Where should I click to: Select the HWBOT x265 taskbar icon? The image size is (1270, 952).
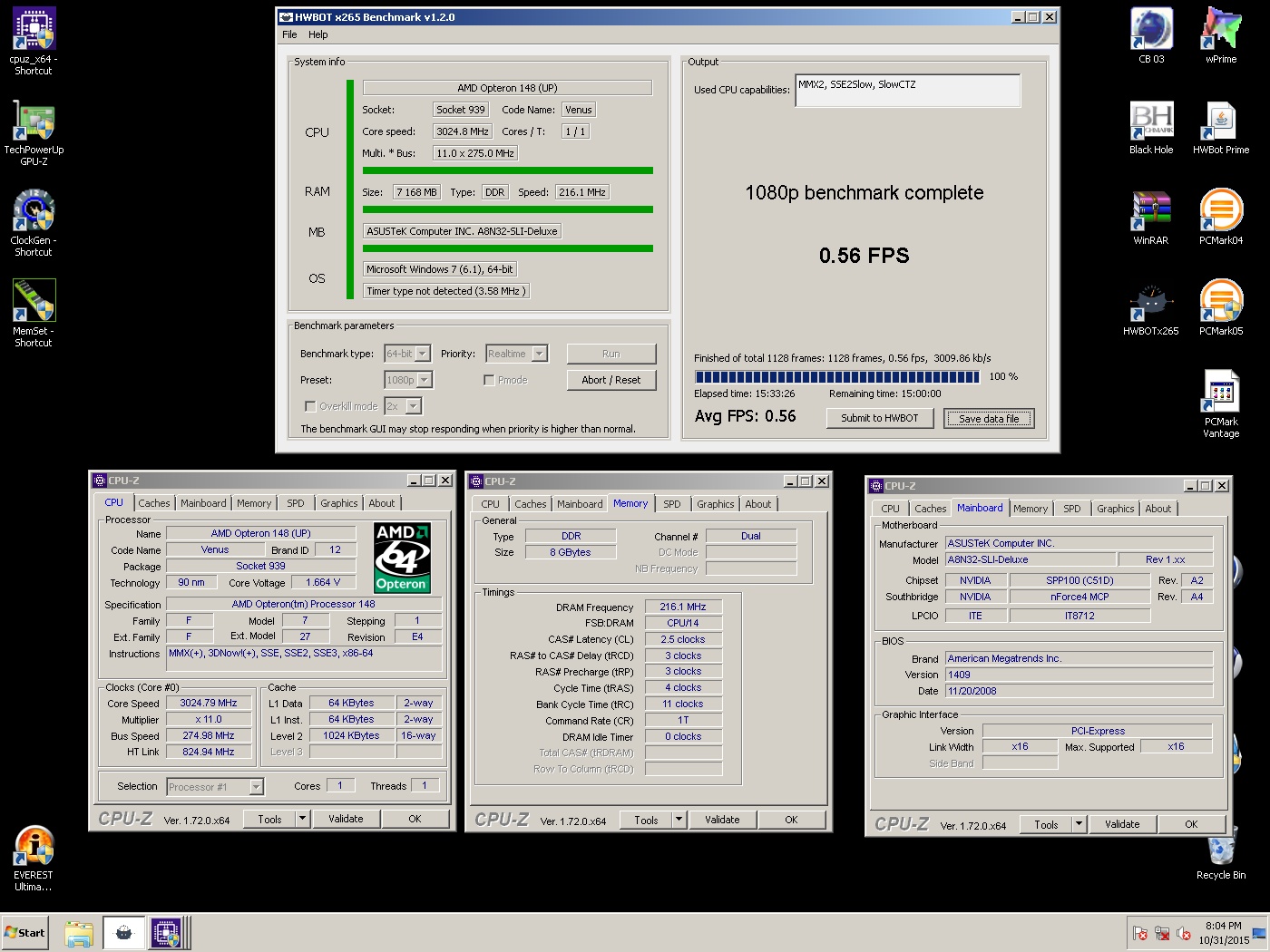point(123,933)
